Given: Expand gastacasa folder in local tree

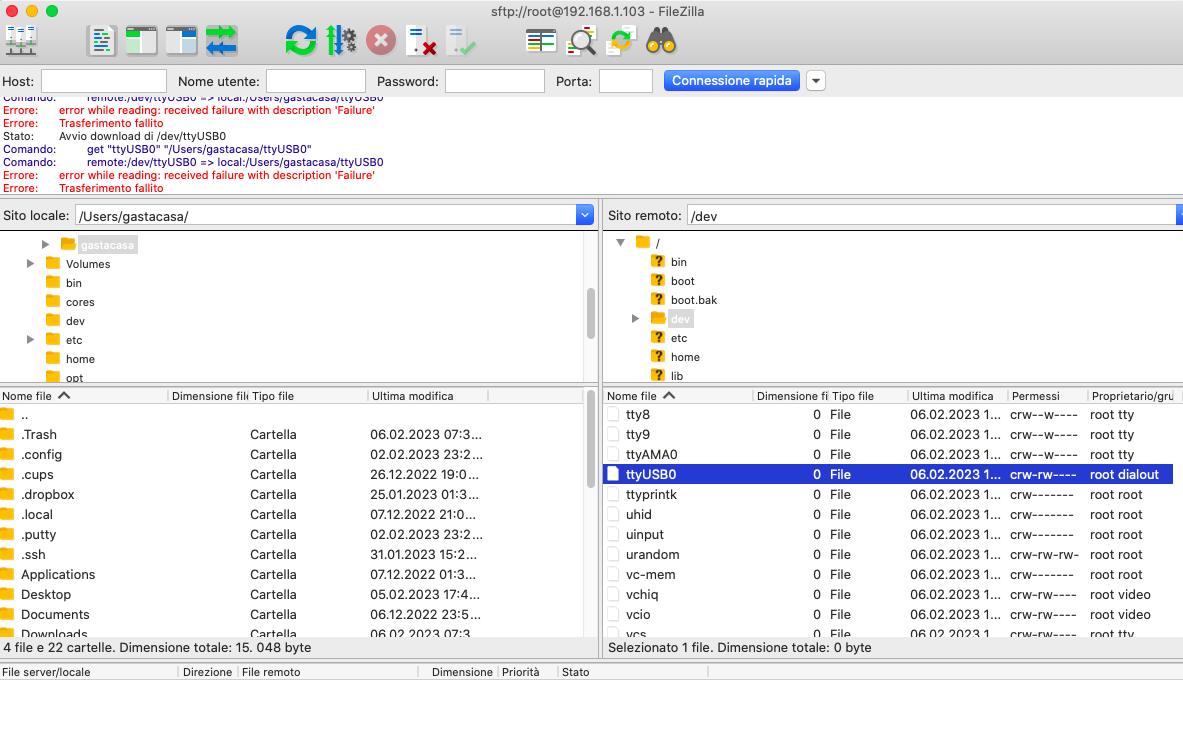Looking at the screenshot, I should click(45, 244).
